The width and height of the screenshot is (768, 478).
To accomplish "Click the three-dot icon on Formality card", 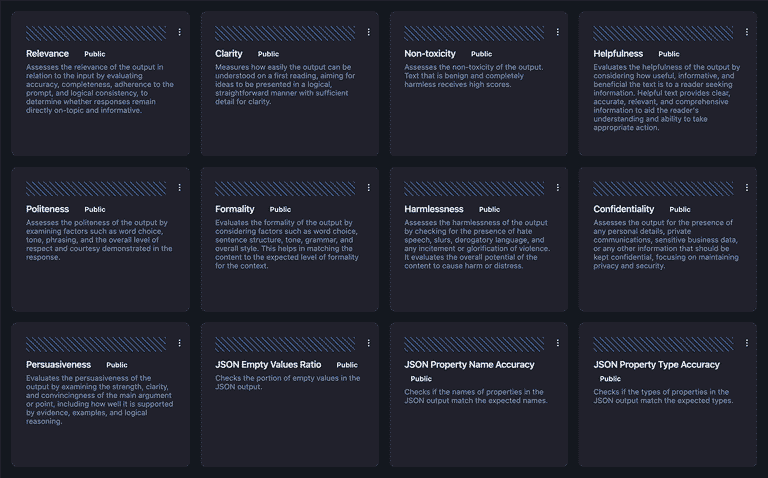I will (369, 188).
